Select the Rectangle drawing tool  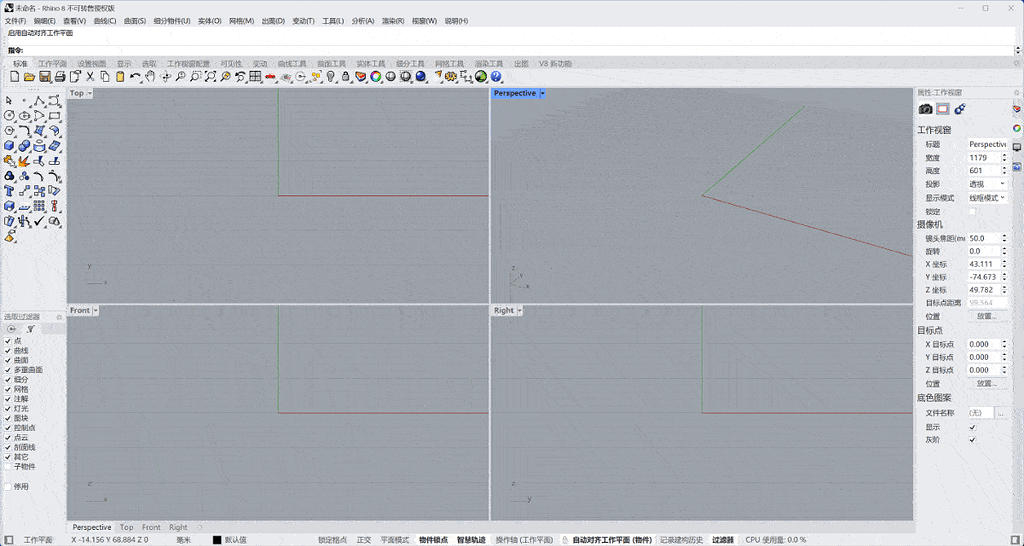(x=55, y=115)
